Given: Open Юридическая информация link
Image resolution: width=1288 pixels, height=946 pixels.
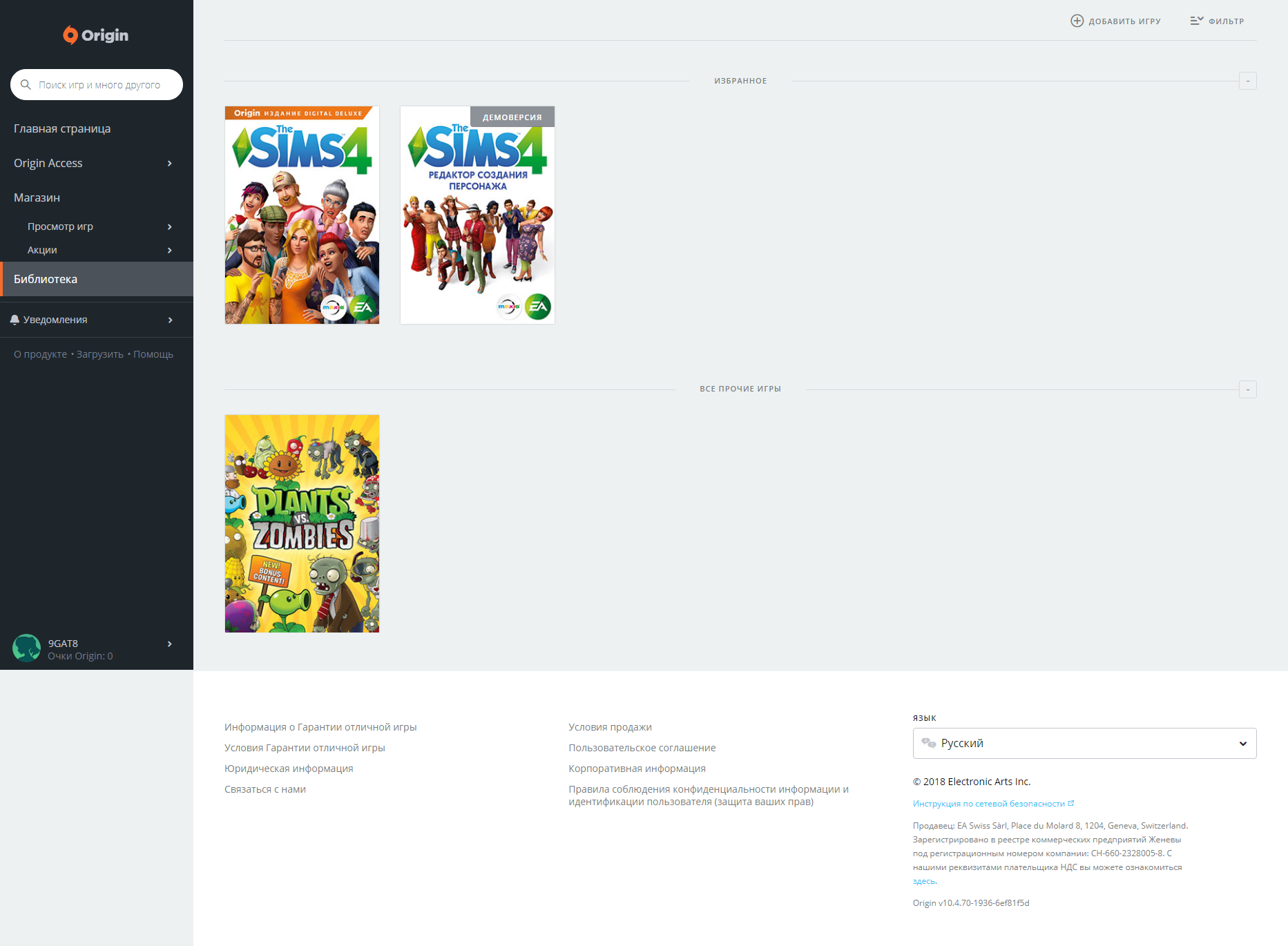Looking at the screenshot, I should [x=289, y=769].
